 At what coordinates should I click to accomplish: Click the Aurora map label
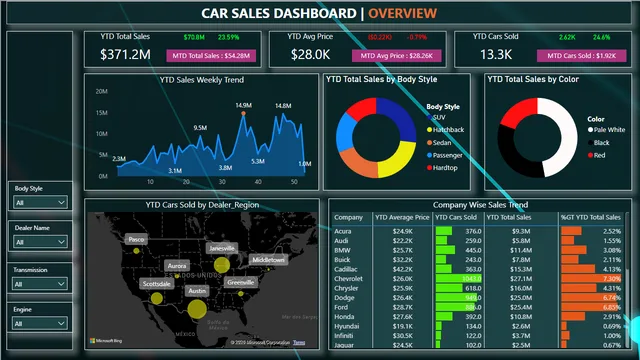(x=177, y=266)
